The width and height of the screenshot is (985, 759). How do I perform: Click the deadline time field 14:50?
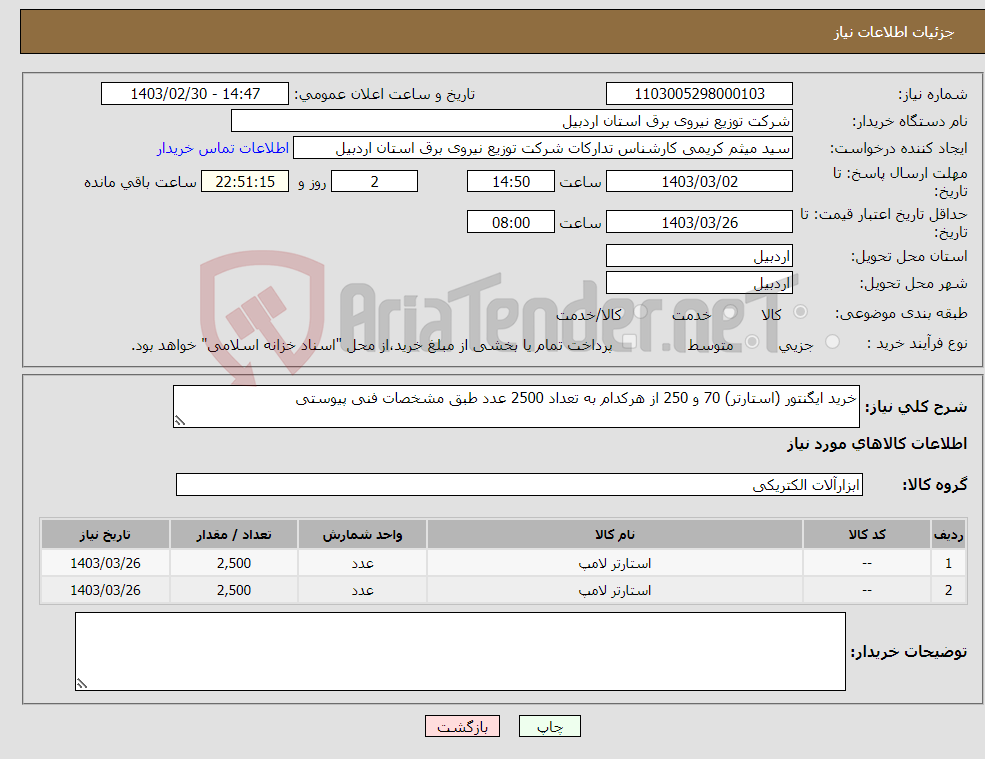point(511,182)
